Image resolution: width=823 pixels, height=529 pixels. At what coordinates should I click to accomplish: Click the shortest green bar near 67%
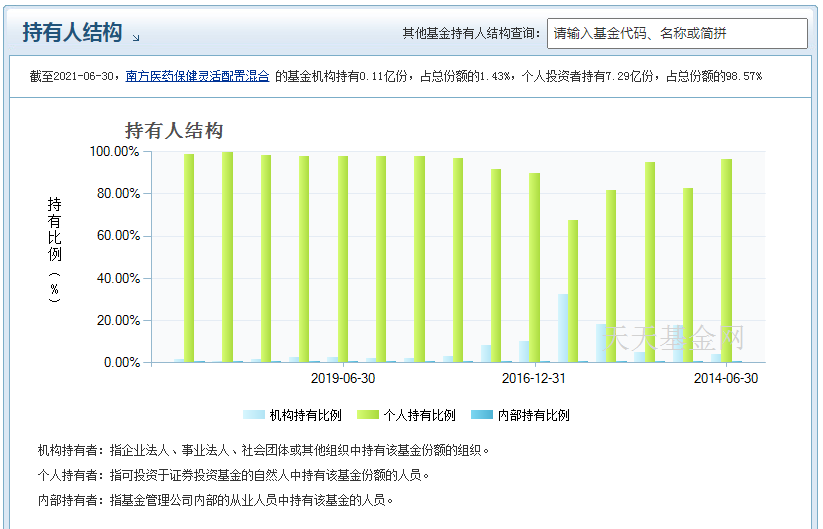(573, 291)
